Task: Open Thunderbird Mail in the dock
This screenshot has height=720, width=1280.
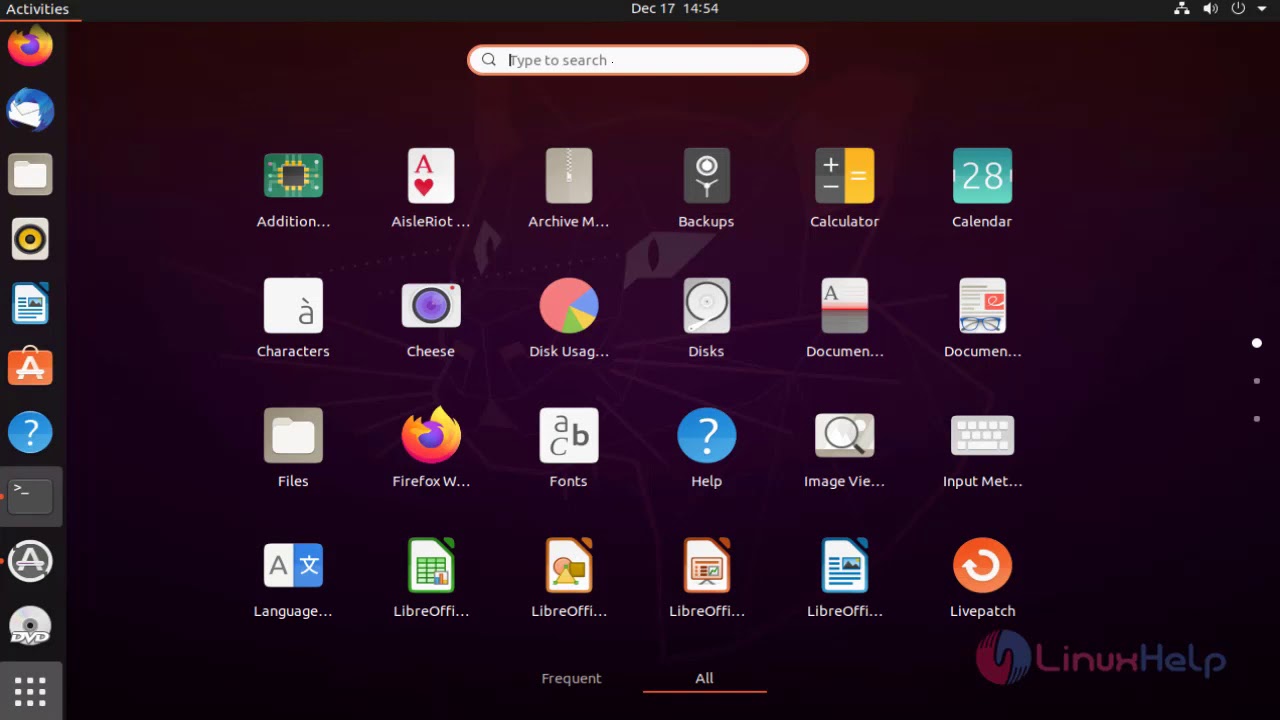Action: point(30,110)
